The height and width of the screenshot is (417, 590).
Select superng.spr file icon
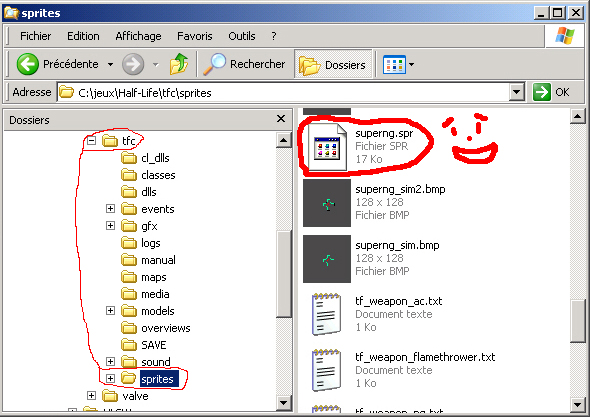[x=327, y=147]
